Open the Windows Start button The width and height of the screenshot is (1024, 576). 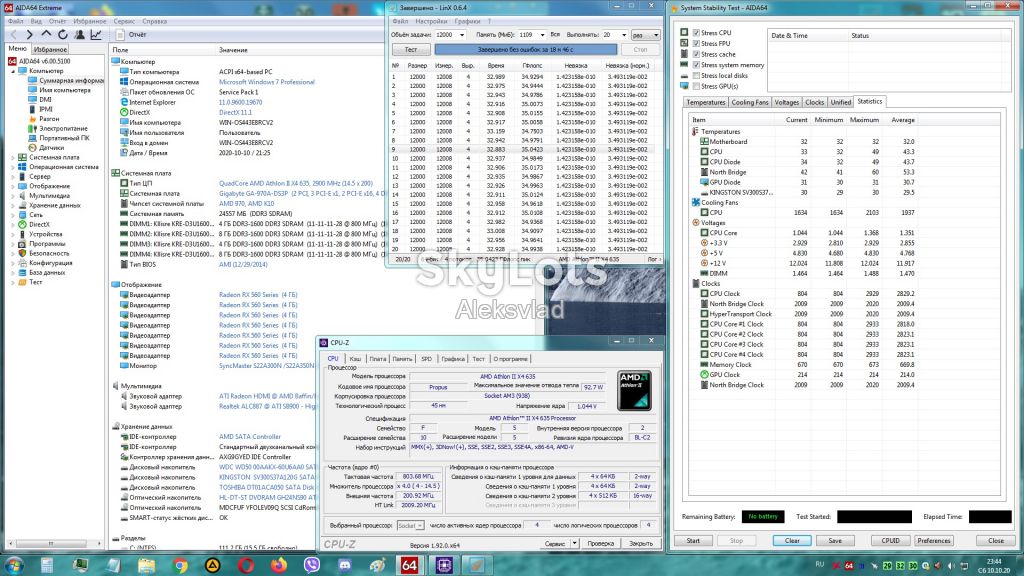pos(14,565)
